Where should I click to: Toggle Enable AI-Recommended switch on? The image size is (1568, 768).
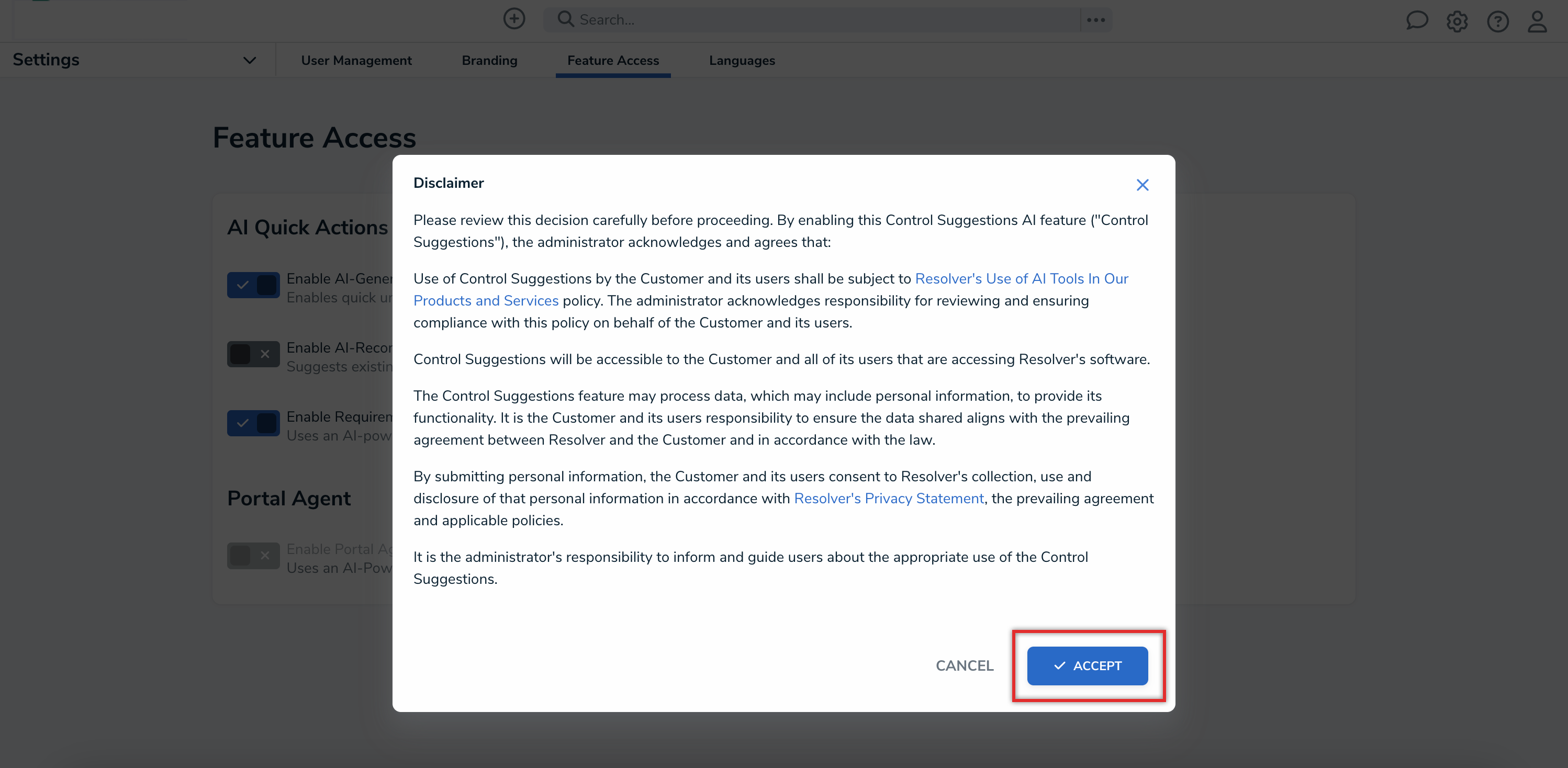point(253,354)
